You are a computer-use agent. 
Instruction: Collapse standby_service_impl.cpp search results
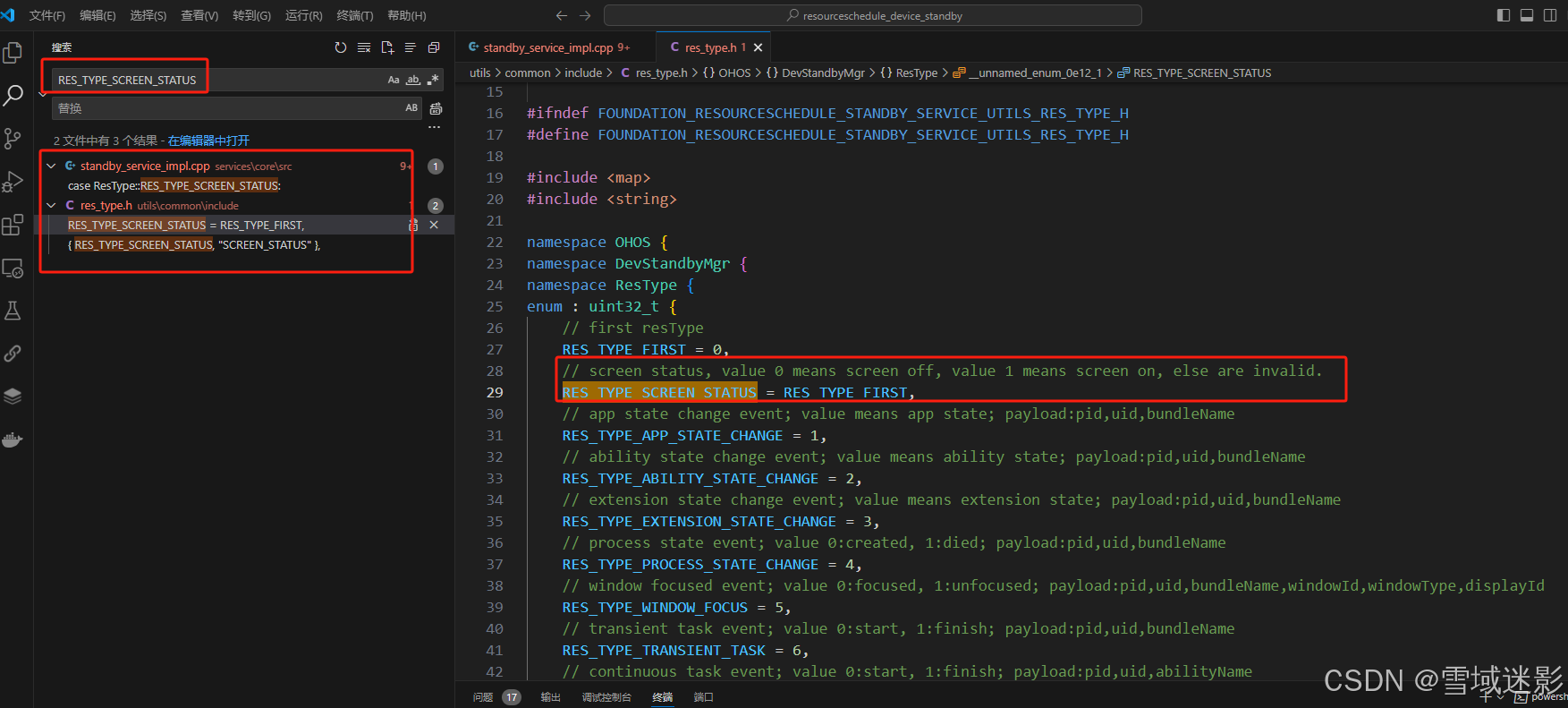point(52,166)
